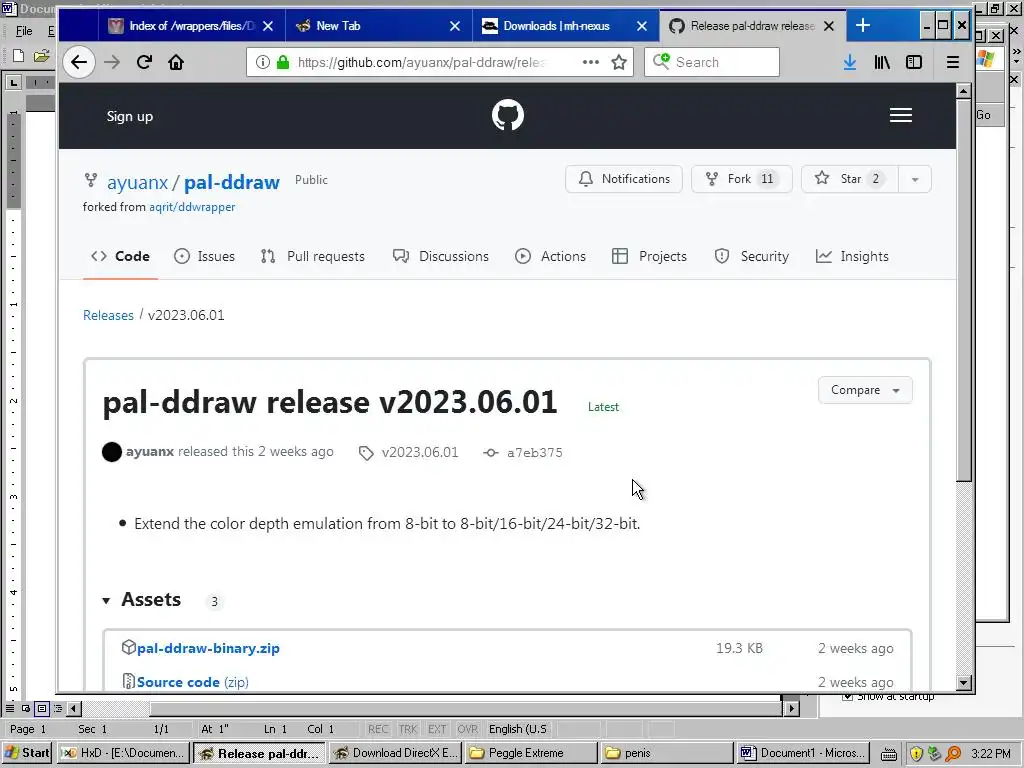Image resolution: width=1024 pixels, height=768 pixels.
Task: Go to Releases breadcrumb link
Action: (108, 315)
